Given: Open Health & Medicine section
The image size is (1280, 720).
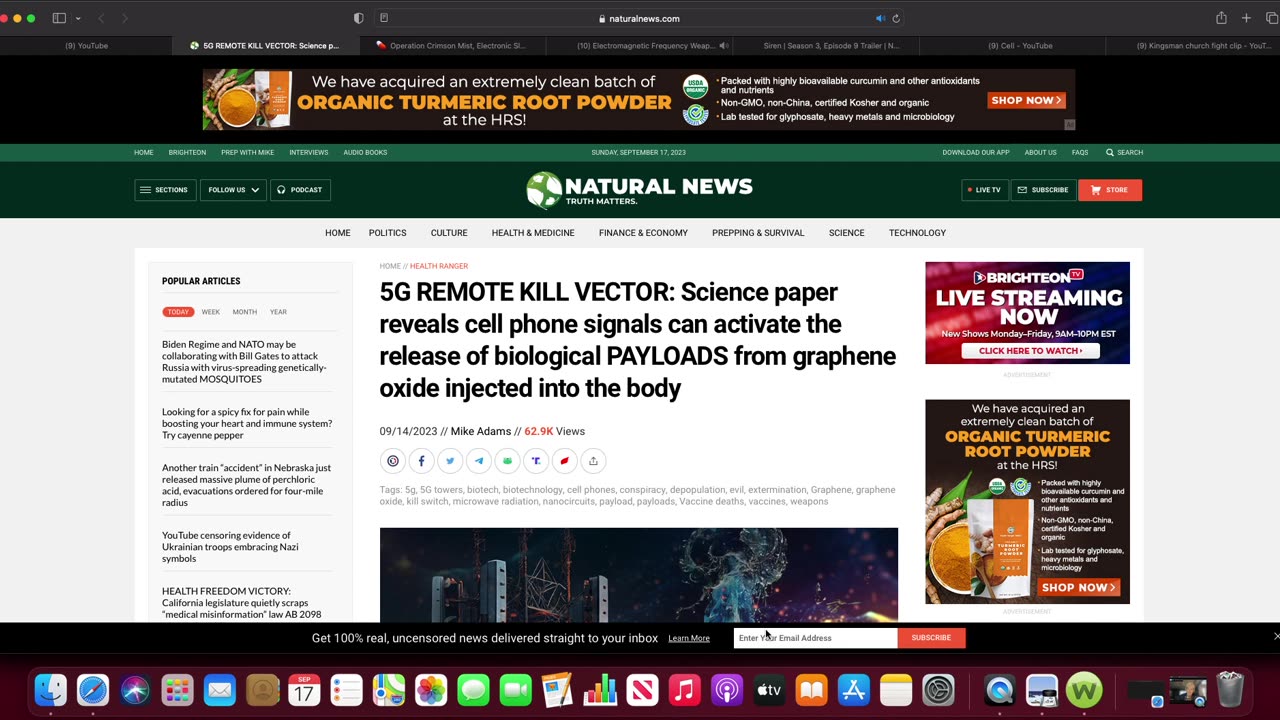Looking at the screenshot, I should pos(533,233).
